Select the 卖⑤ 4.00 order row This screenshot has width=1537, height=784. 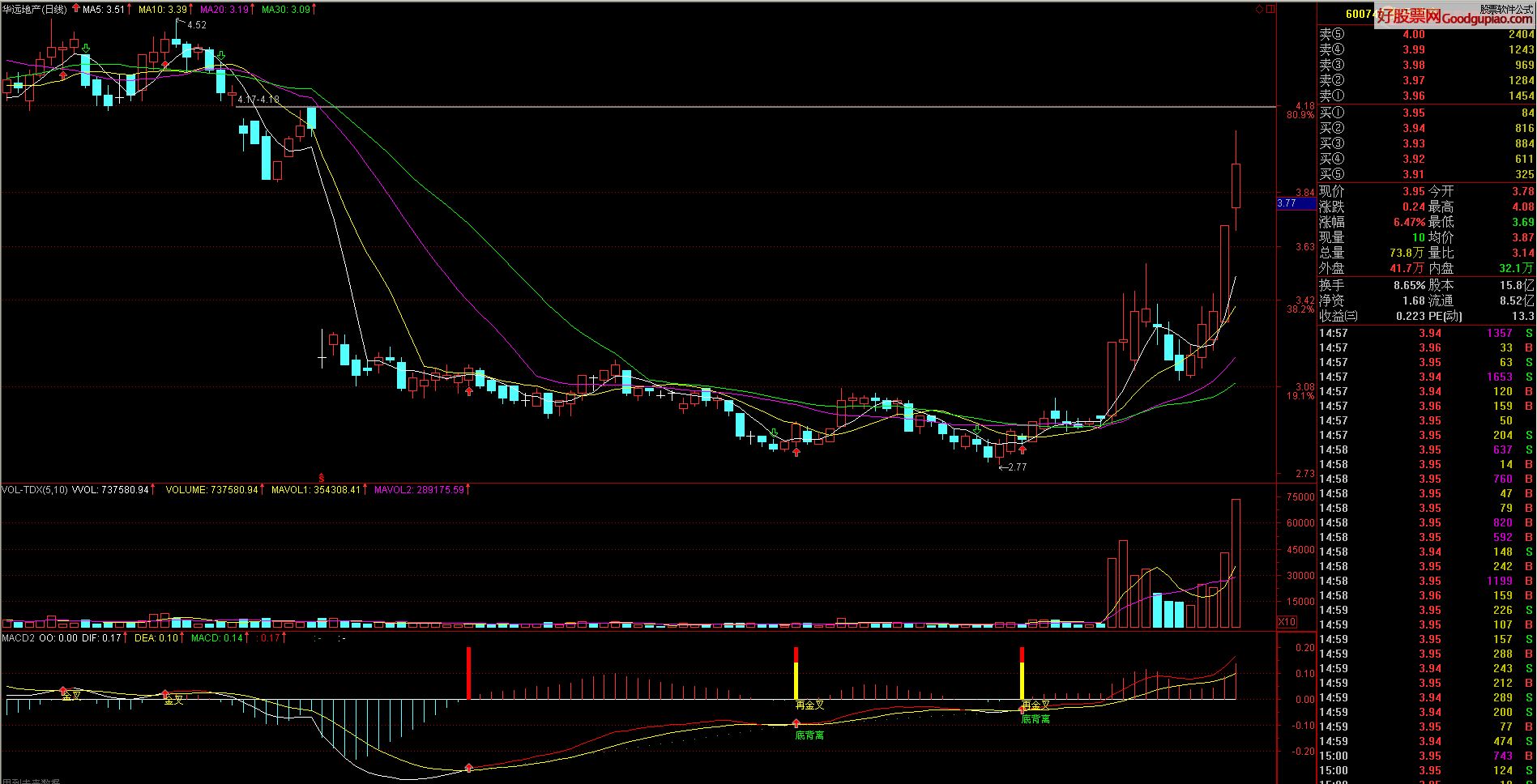pos(1426,34)
